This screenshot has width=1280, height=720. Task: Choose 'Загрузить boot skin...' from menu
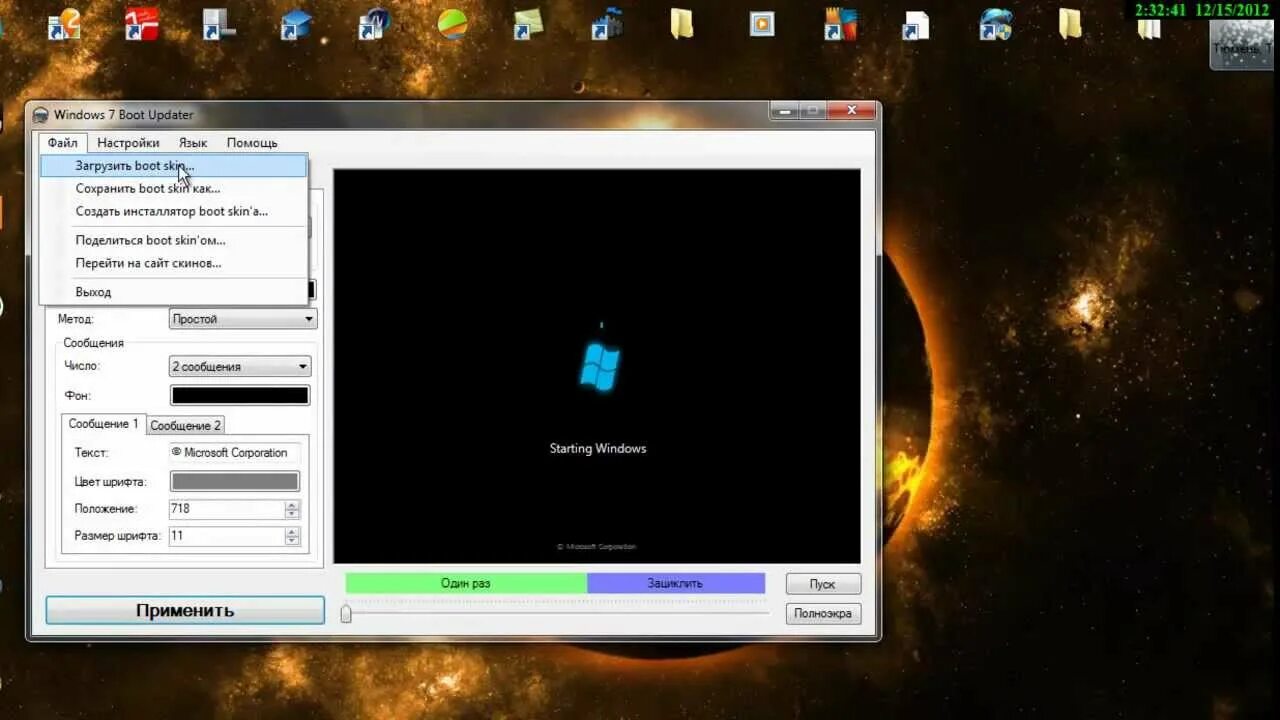(173, 166)
